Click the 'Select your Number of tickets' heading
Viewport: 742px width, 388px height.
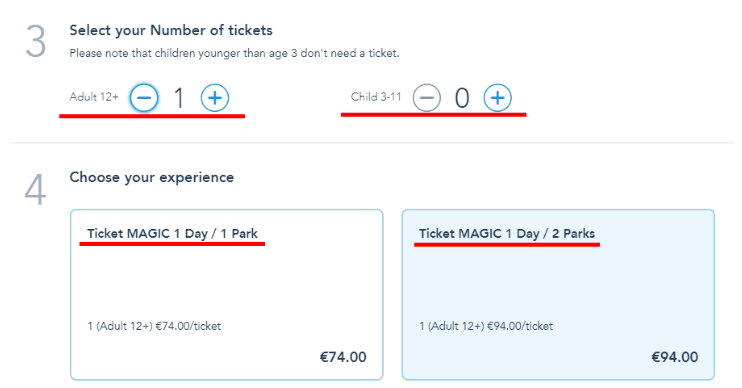click(x=171, y=30)
